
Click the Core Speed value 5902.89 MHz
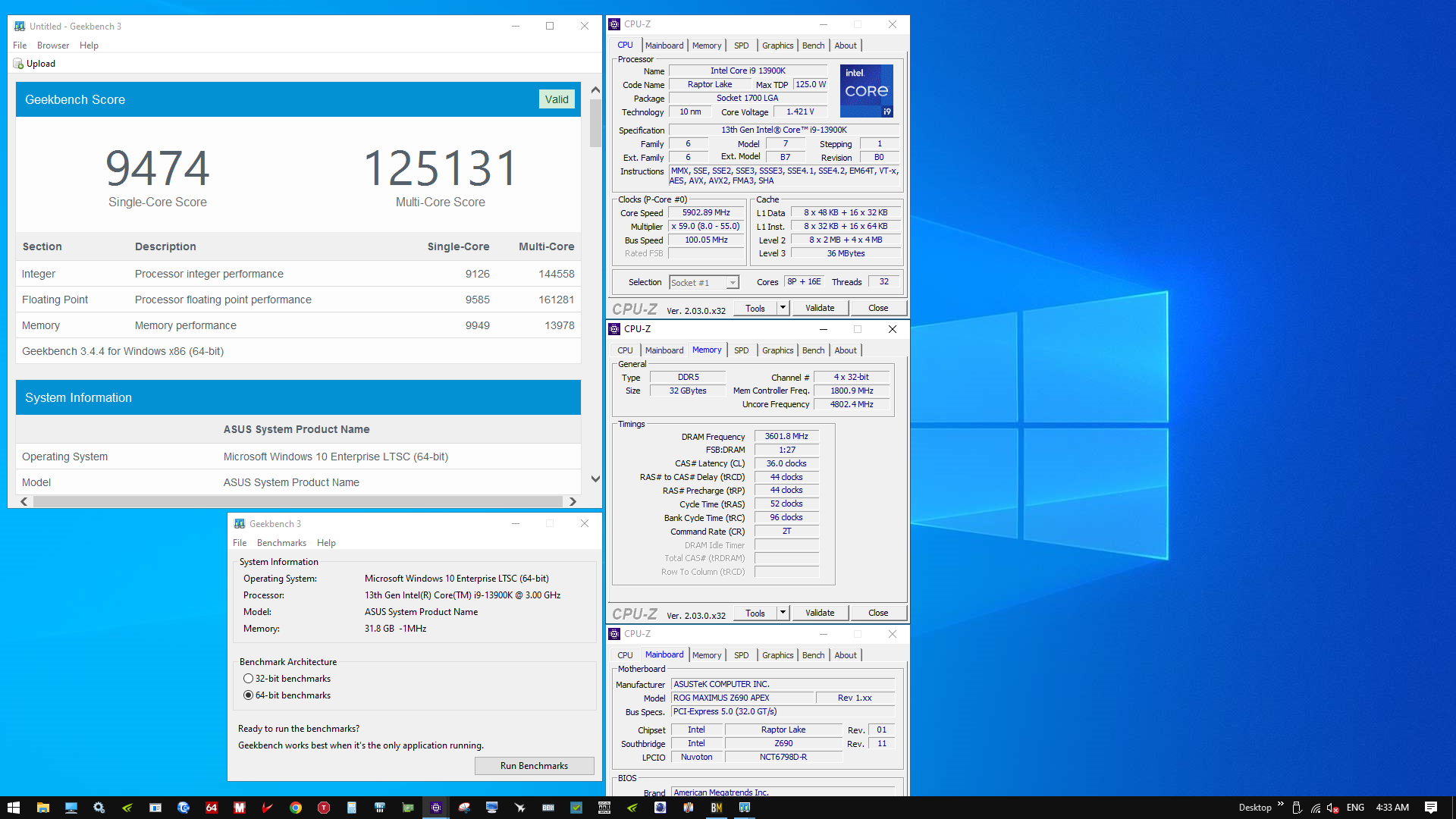pyautogui.click(x=706, y=213)
